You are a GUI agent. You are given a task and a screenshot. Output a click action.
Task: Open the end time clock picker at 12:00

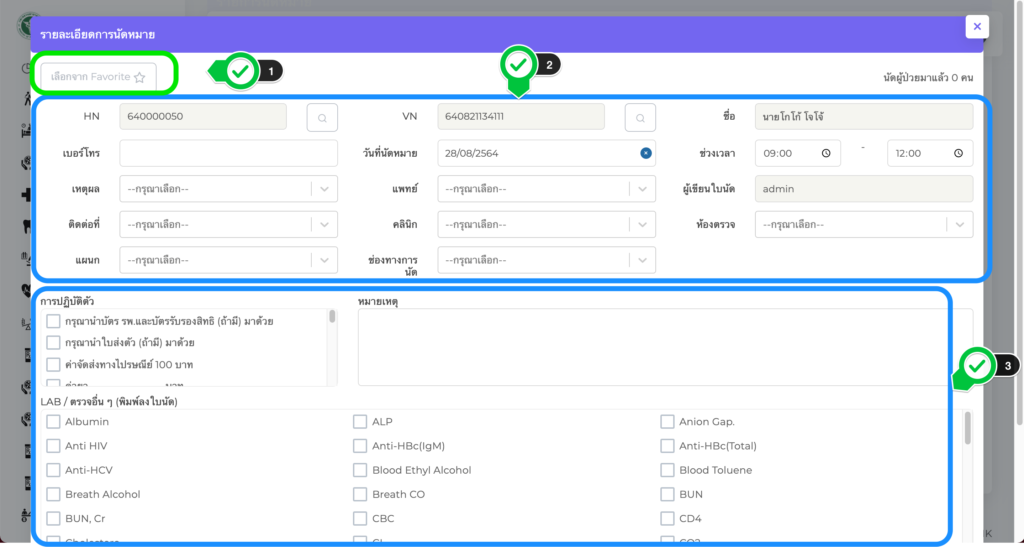point(957,153)
